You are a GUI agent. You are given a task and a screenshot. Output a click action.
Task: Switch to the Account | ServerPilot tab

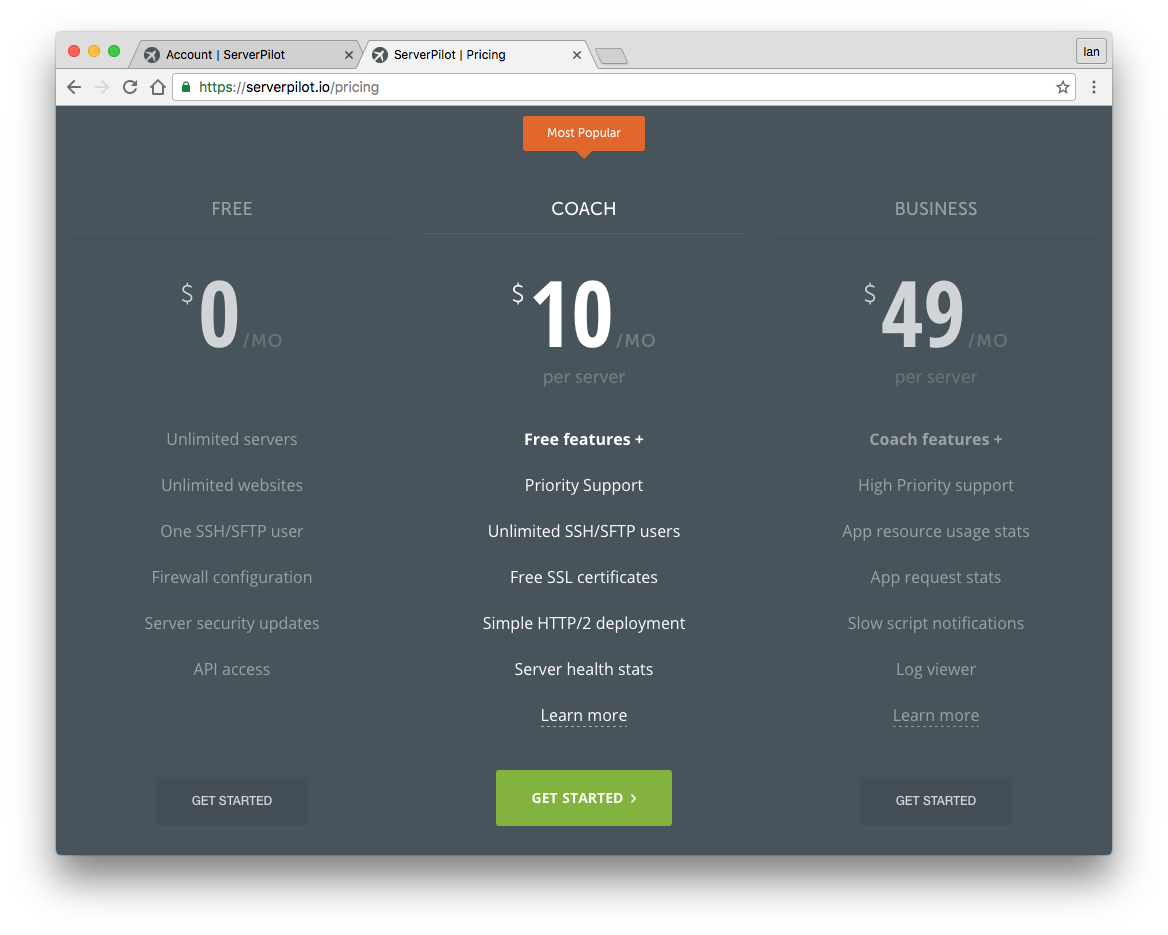pyautogui.click(x=244, y=55)
